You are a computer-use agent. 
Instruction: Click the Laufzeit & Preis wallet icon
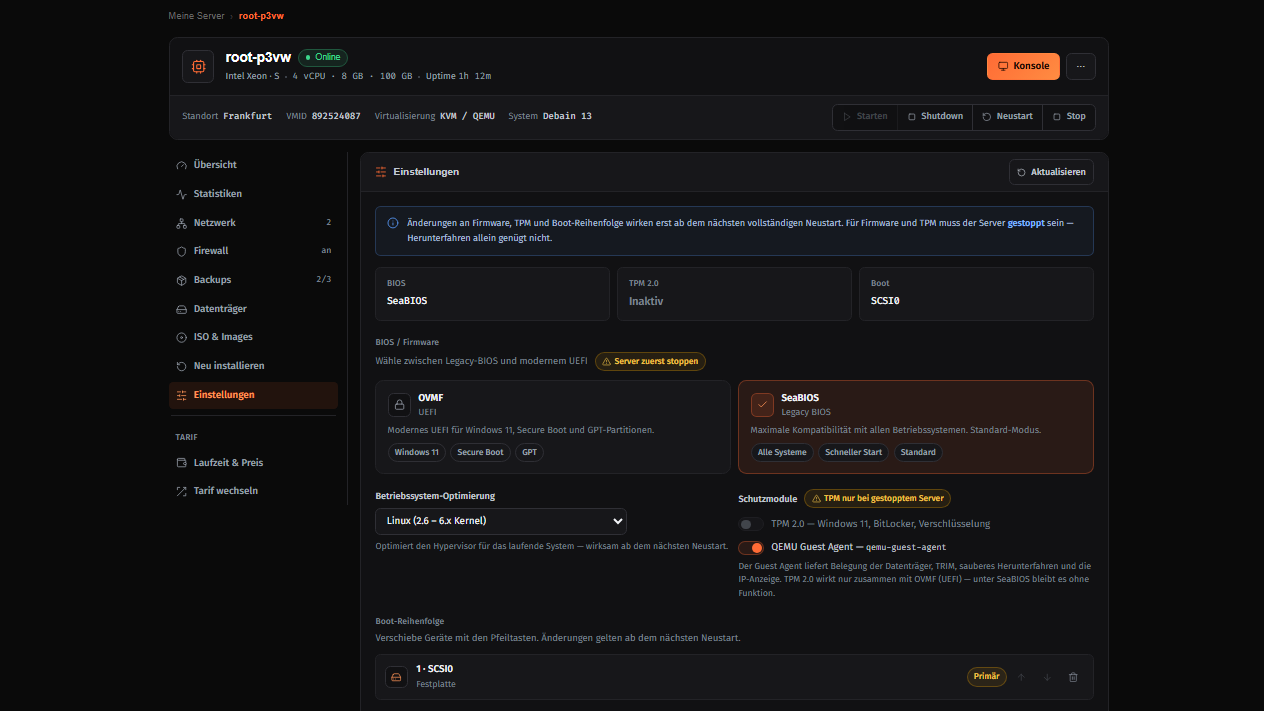(x=181, y=463)
